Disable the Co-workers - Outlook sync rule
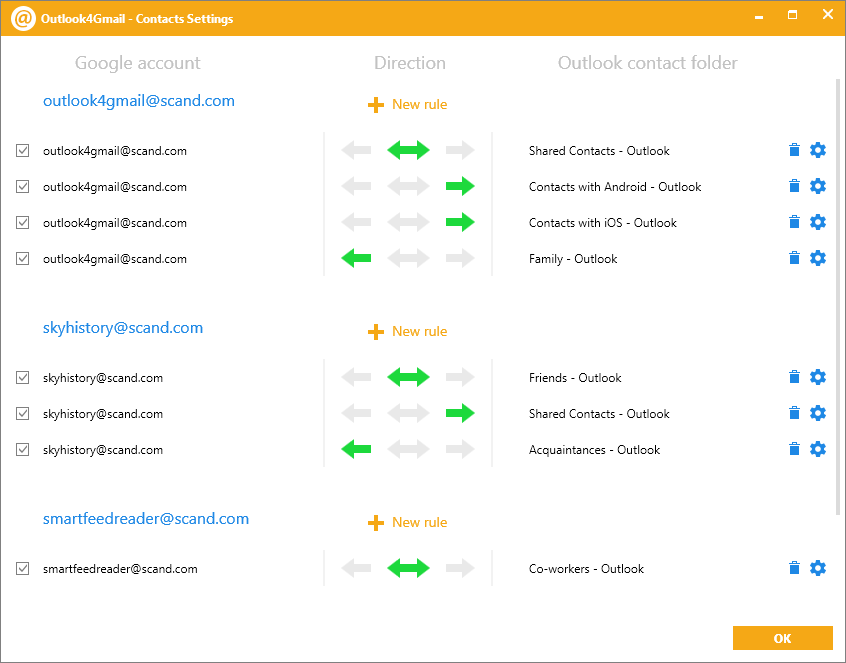846x663 pixels. (22, 568)
